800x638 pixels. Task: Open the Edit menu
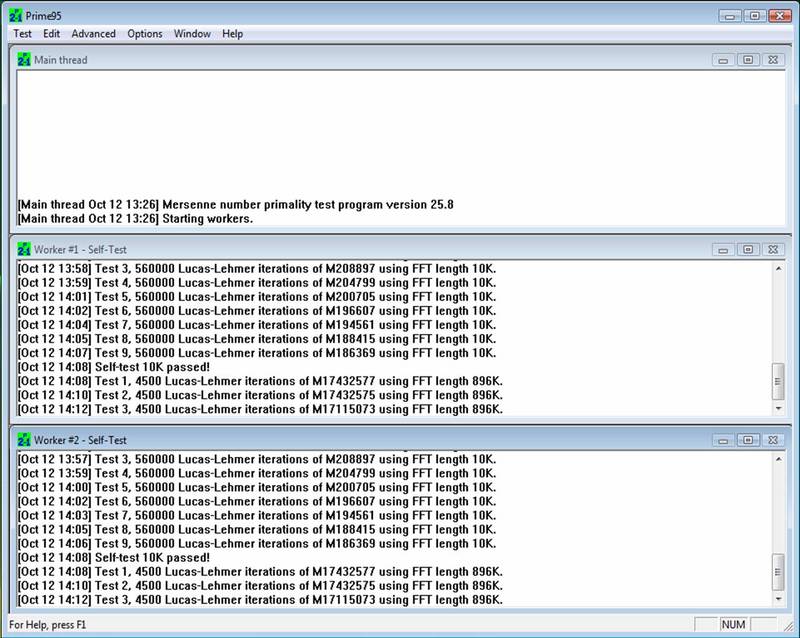(51, 33)
